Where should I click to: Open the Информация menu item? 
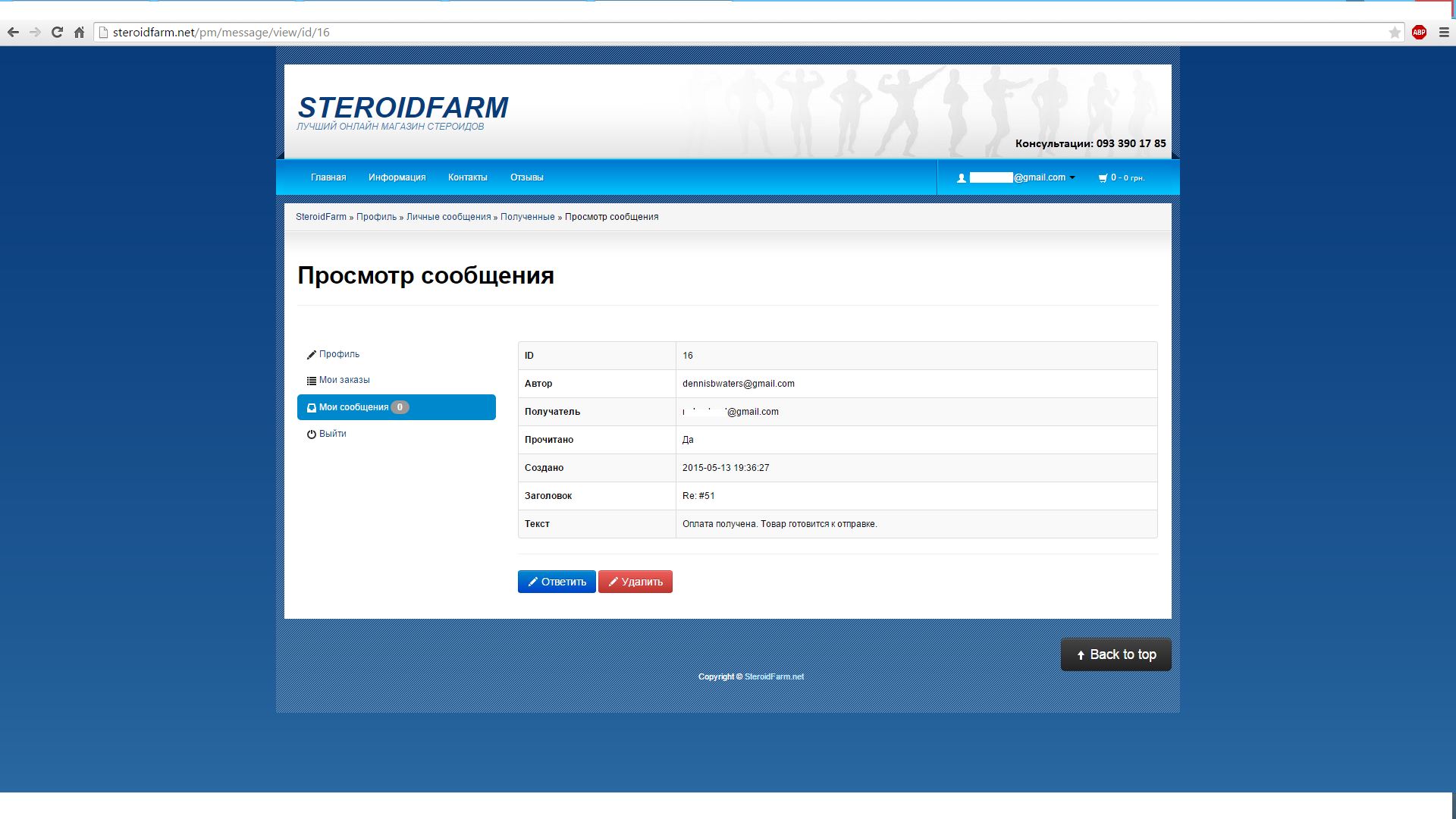click(397, 177)
